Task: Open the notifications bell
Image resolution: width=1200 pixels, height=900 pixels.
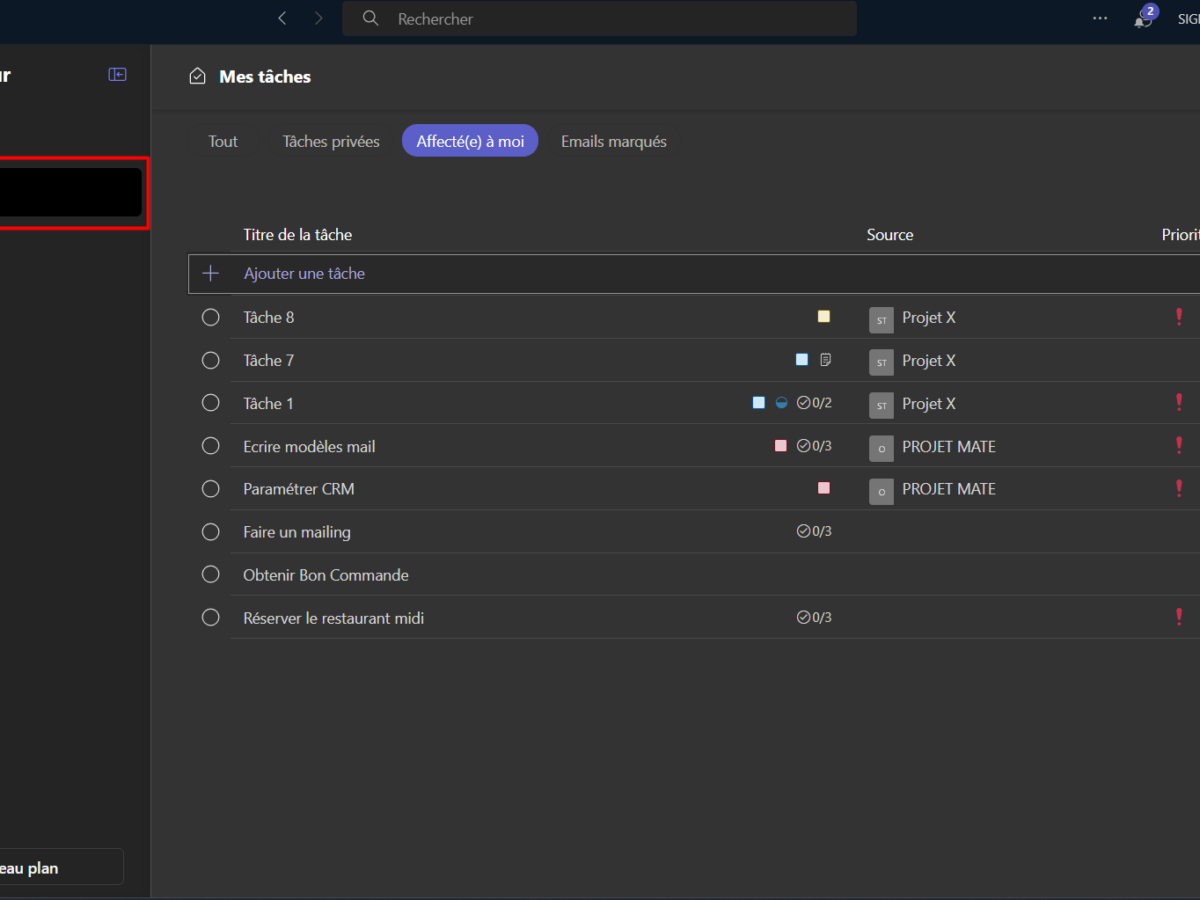Action: pos(1142,19)
